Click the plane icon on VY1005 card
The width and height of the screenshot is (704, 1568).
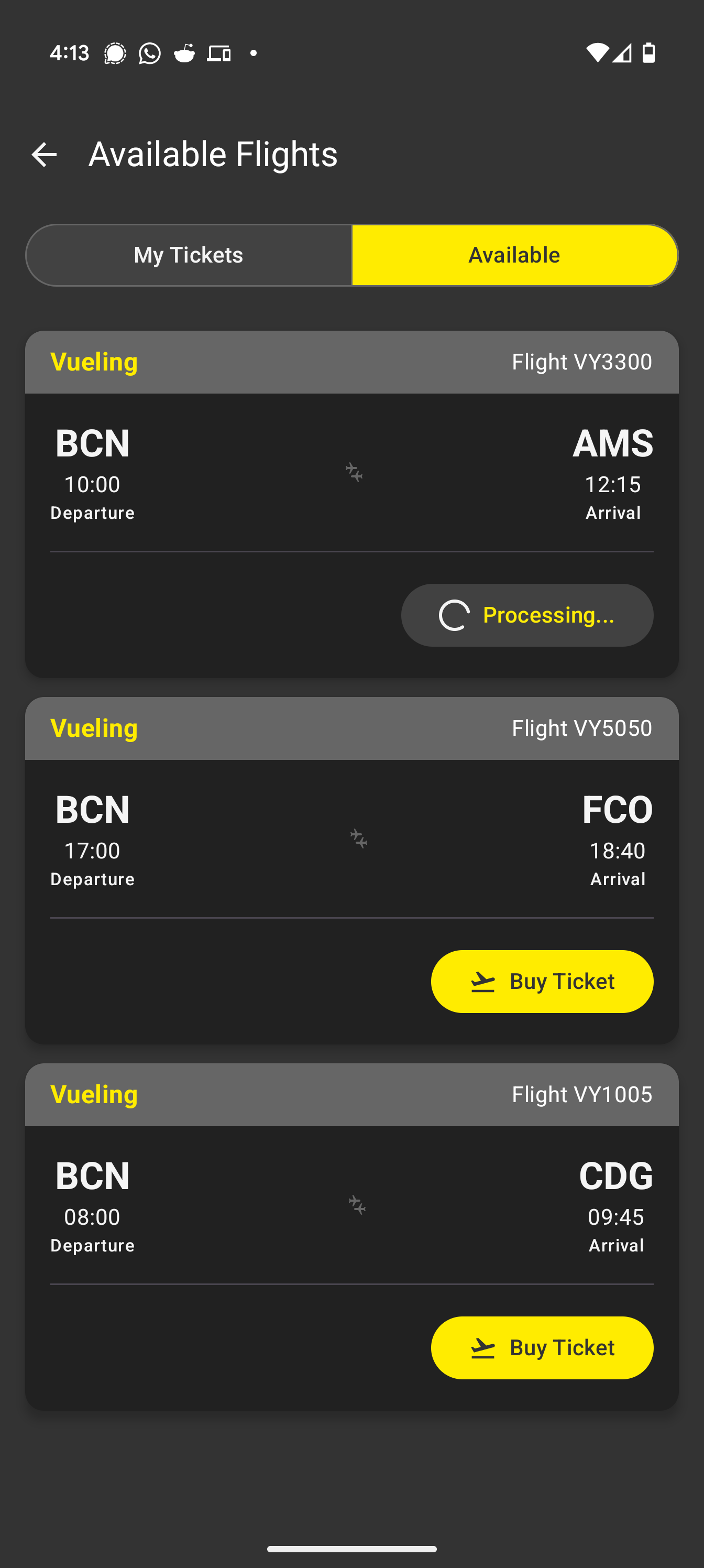(357, 1205)
